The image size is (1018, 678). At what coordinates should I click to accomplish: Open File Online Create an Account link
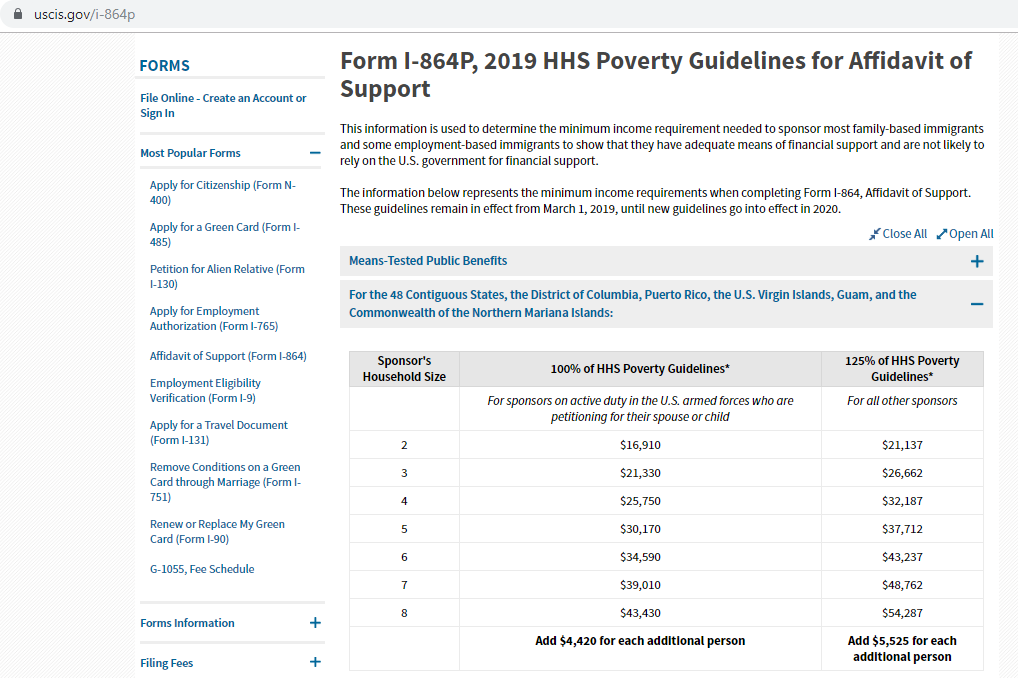tap(223, 105)
